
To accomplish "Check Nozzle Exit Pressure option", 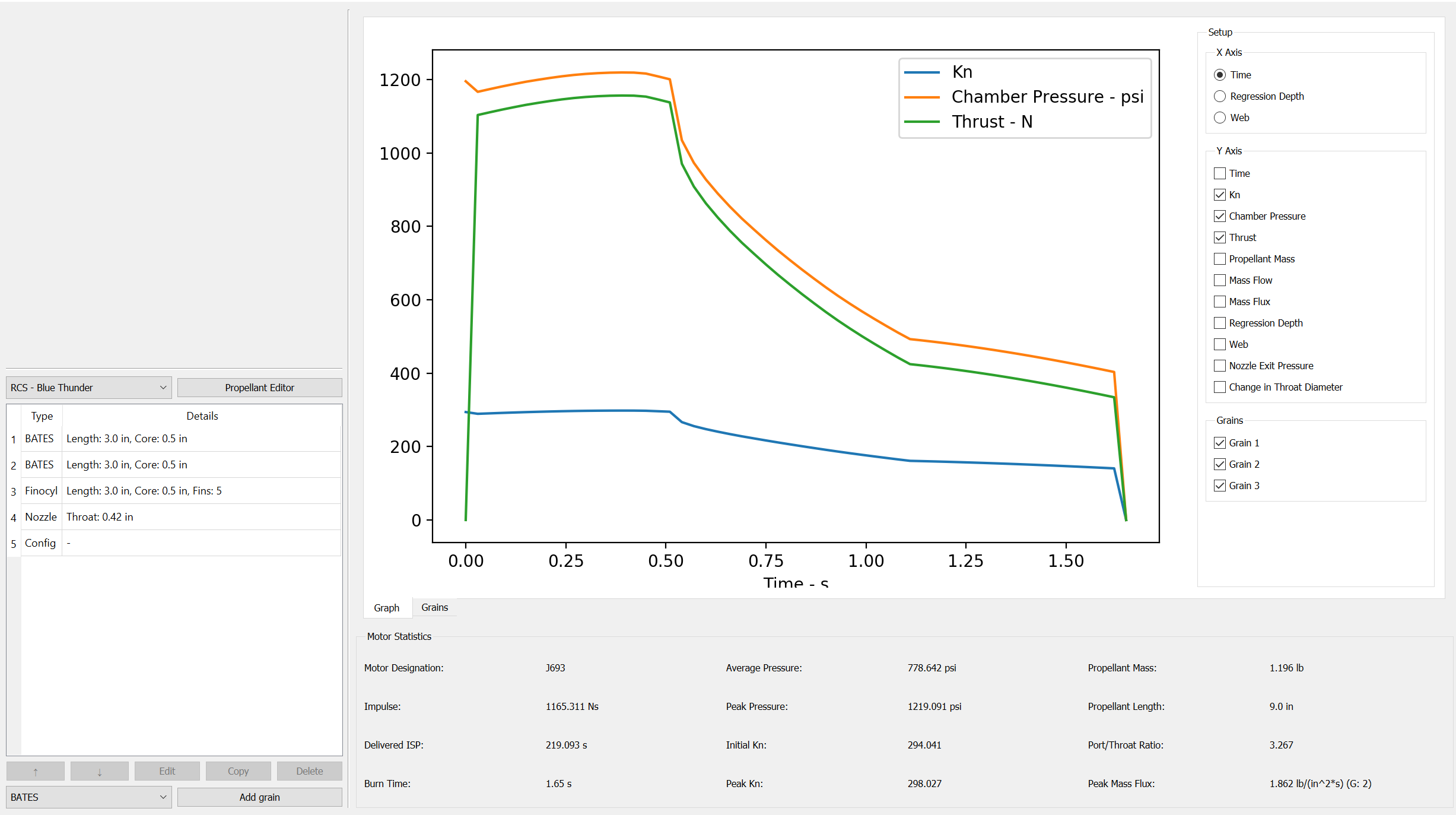I will 1220,366.
